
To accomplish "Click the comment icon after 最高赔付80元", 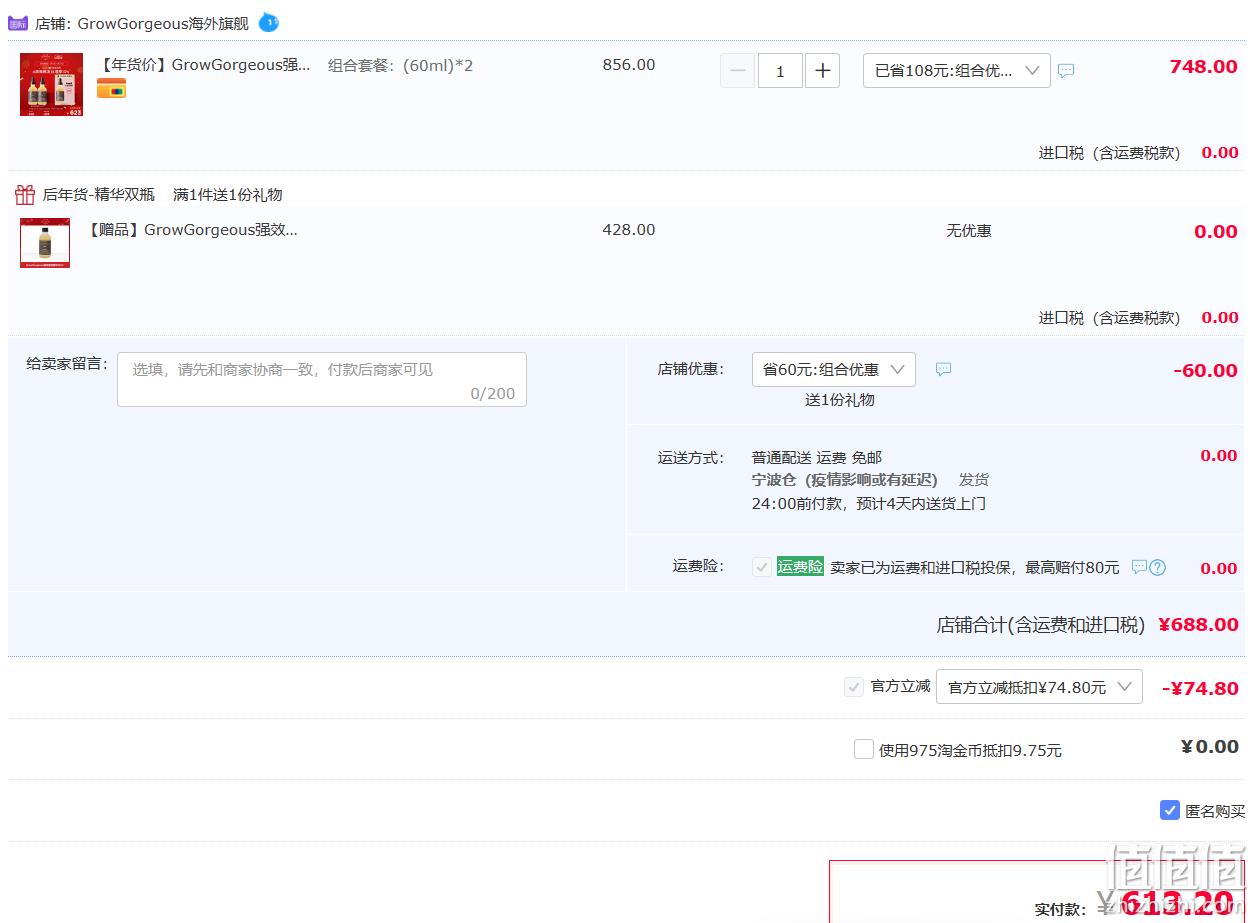I will 1139,567.
